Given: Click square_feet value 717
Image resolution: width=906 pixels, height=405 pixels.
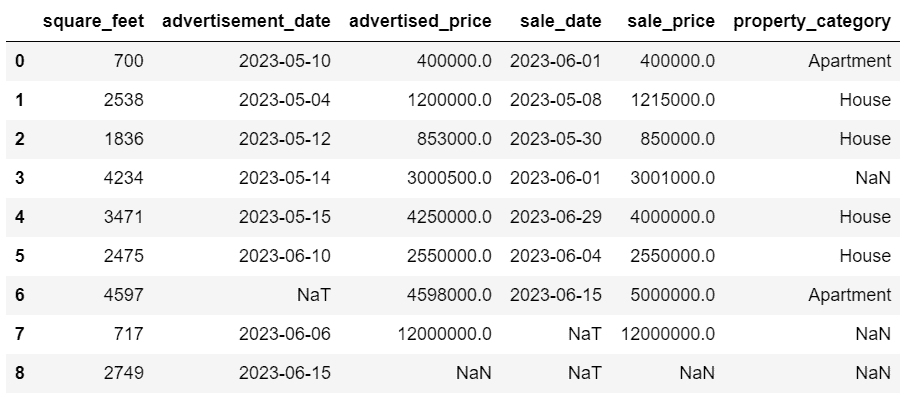Looking at the screenshot, I should pyautogui.click(x=128, y=334).
